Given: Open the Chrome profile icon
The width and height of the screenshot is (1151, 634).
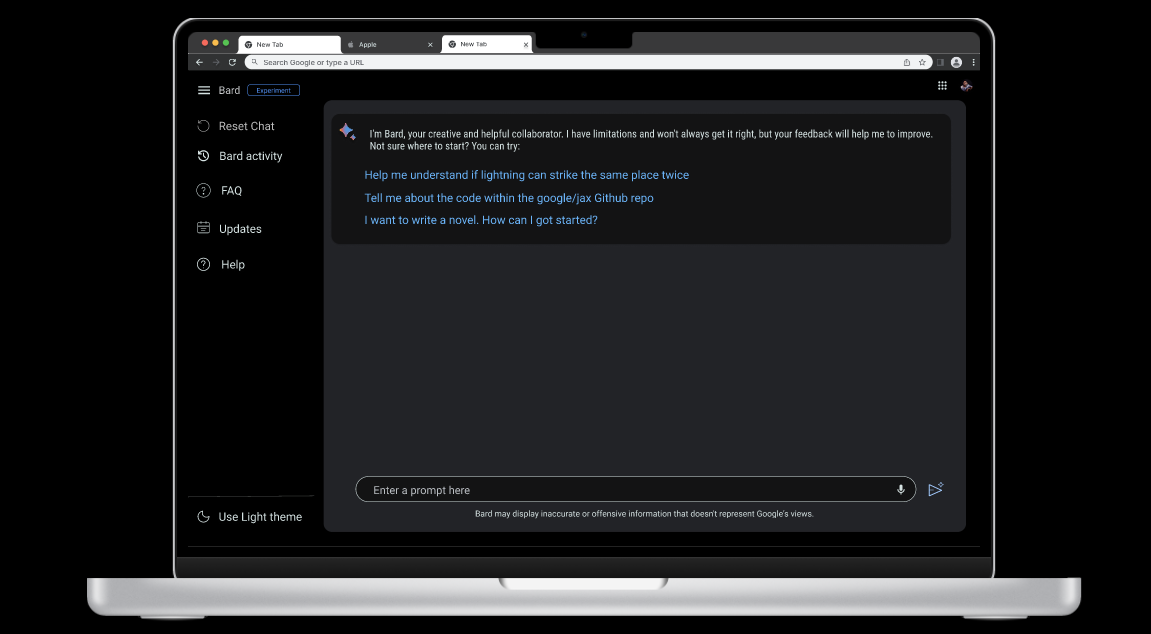Looking at the screenshot, I should coord(956,62).
